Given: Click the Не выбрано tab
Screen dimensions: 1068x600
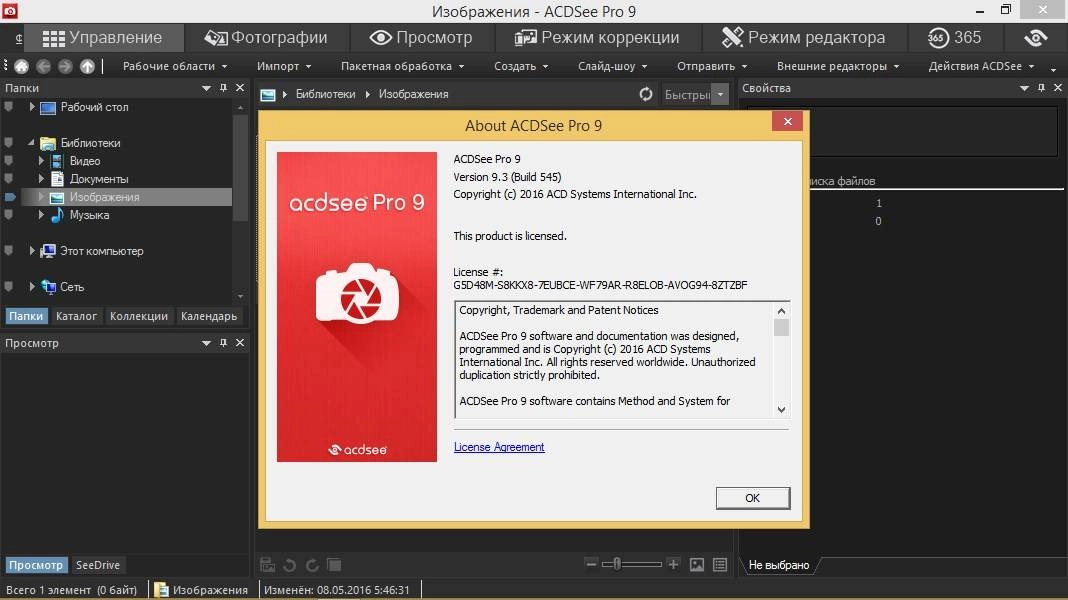Looking at the screenshot, I should [779, 565].
